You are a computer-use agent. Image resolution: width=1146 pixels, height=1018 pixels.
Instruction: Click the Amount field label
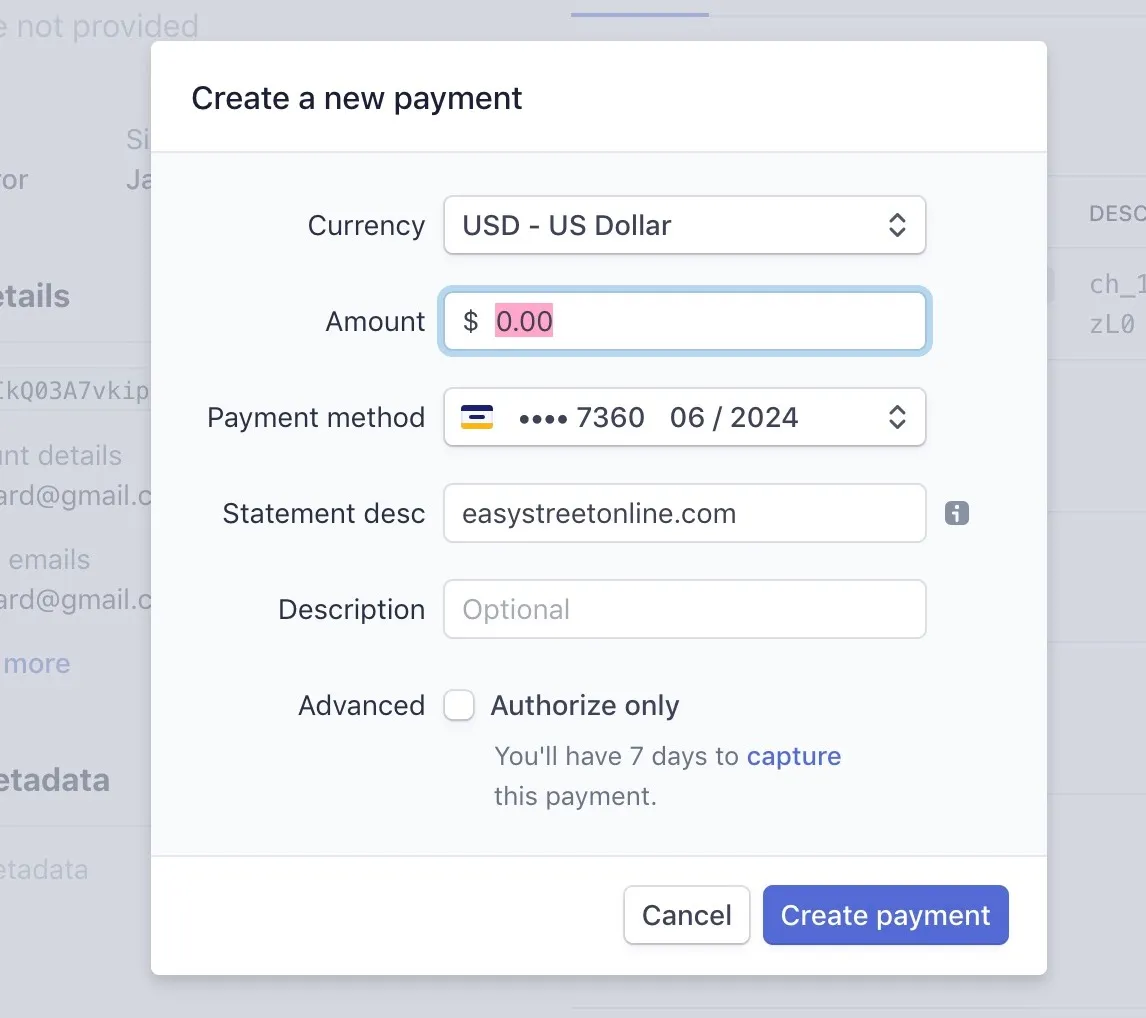(x=375, y=322)
